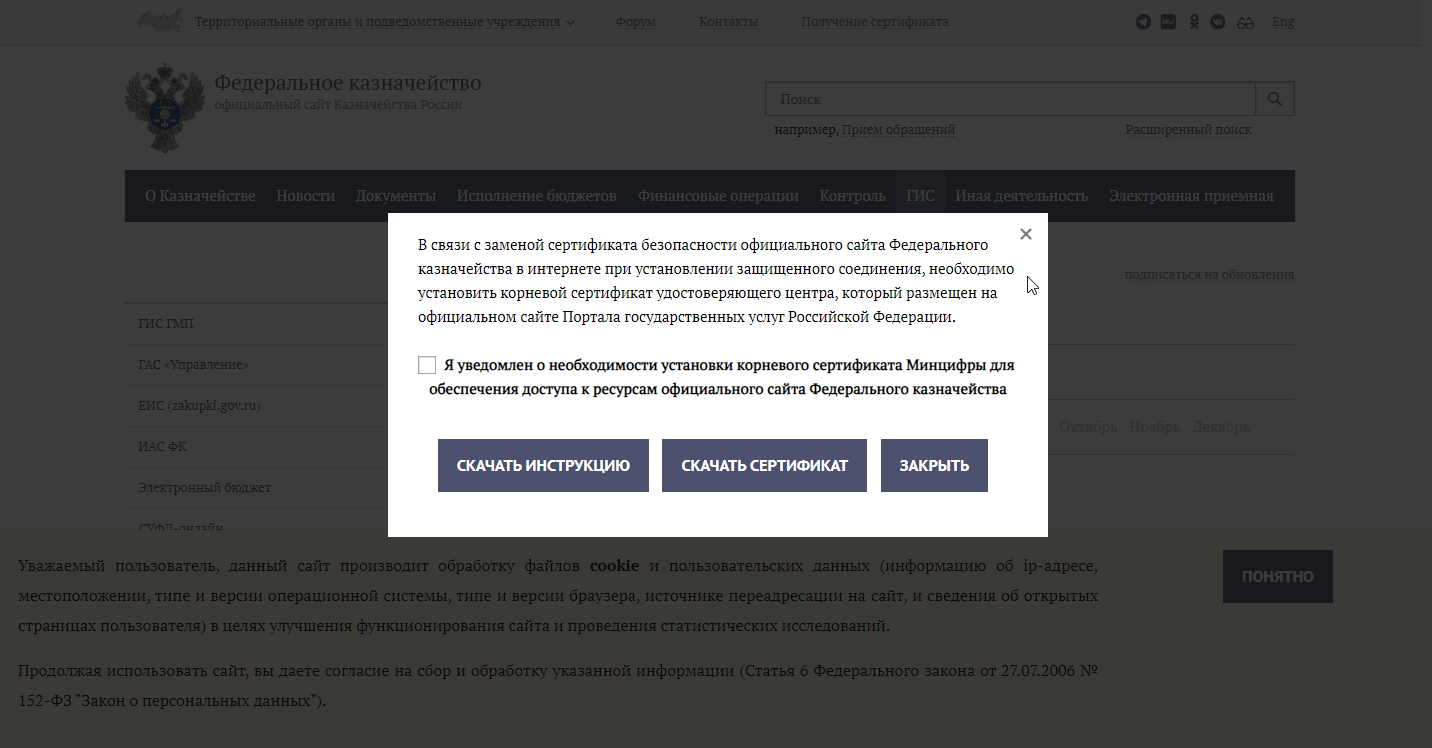Switch language via the Eng link
The width and height of the screenshot is (1432, 748).
click(1283, 22)
